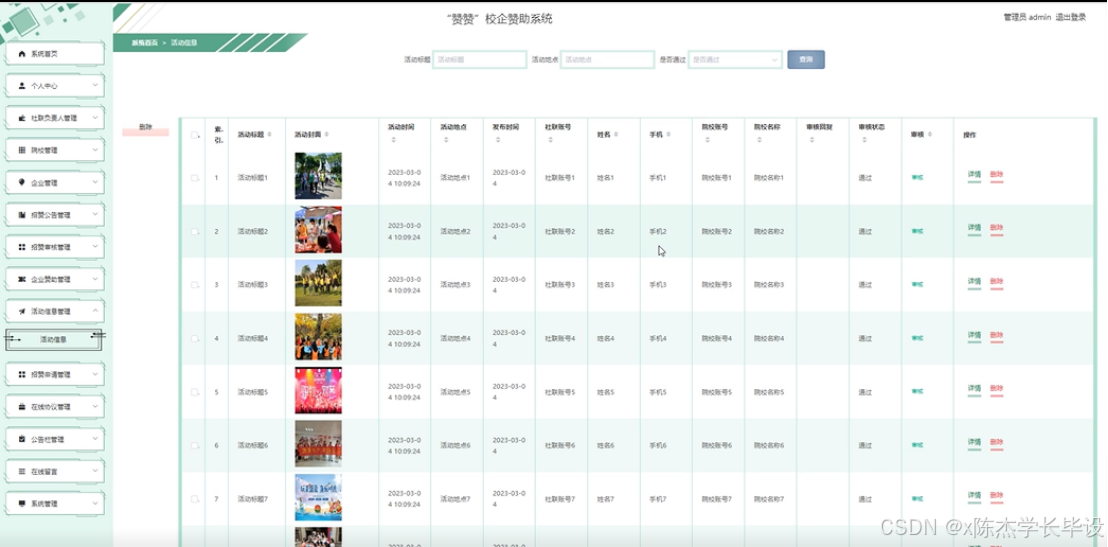Click the sort arrows under 审核状态 header
This screenshot has height=547, width=1108.
pos(864,140)
